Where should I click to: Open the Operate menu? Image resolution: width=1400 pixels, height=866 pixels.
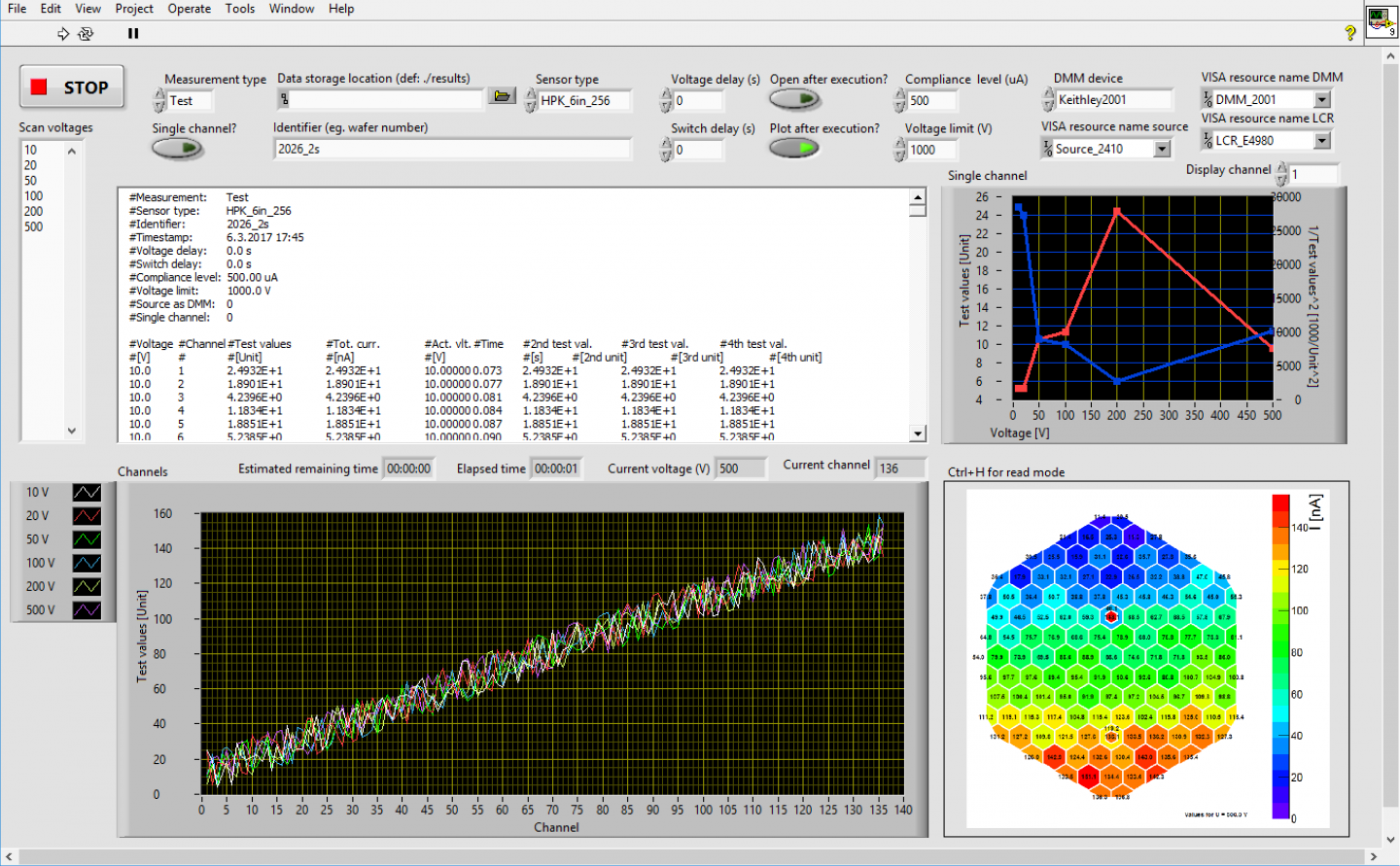(189, 9)
